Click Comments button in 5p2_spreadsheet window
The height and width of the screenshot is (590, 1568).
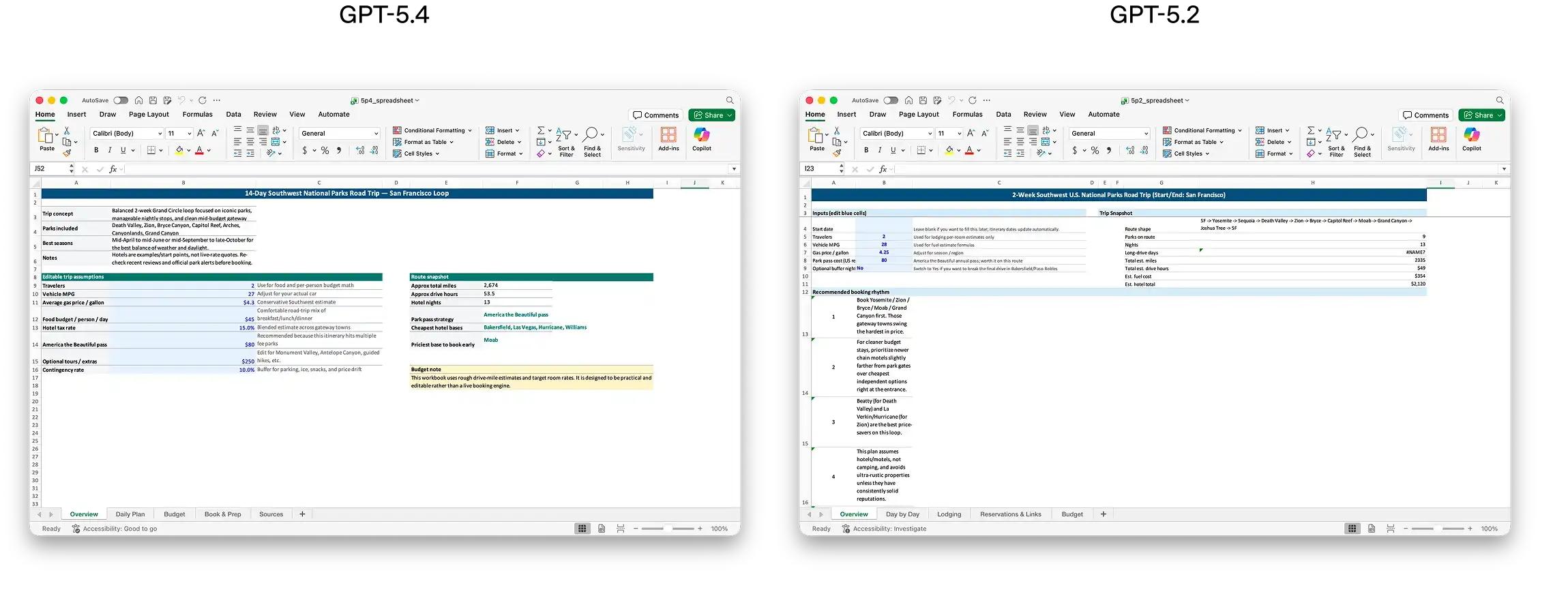(x=1425, y=115)
